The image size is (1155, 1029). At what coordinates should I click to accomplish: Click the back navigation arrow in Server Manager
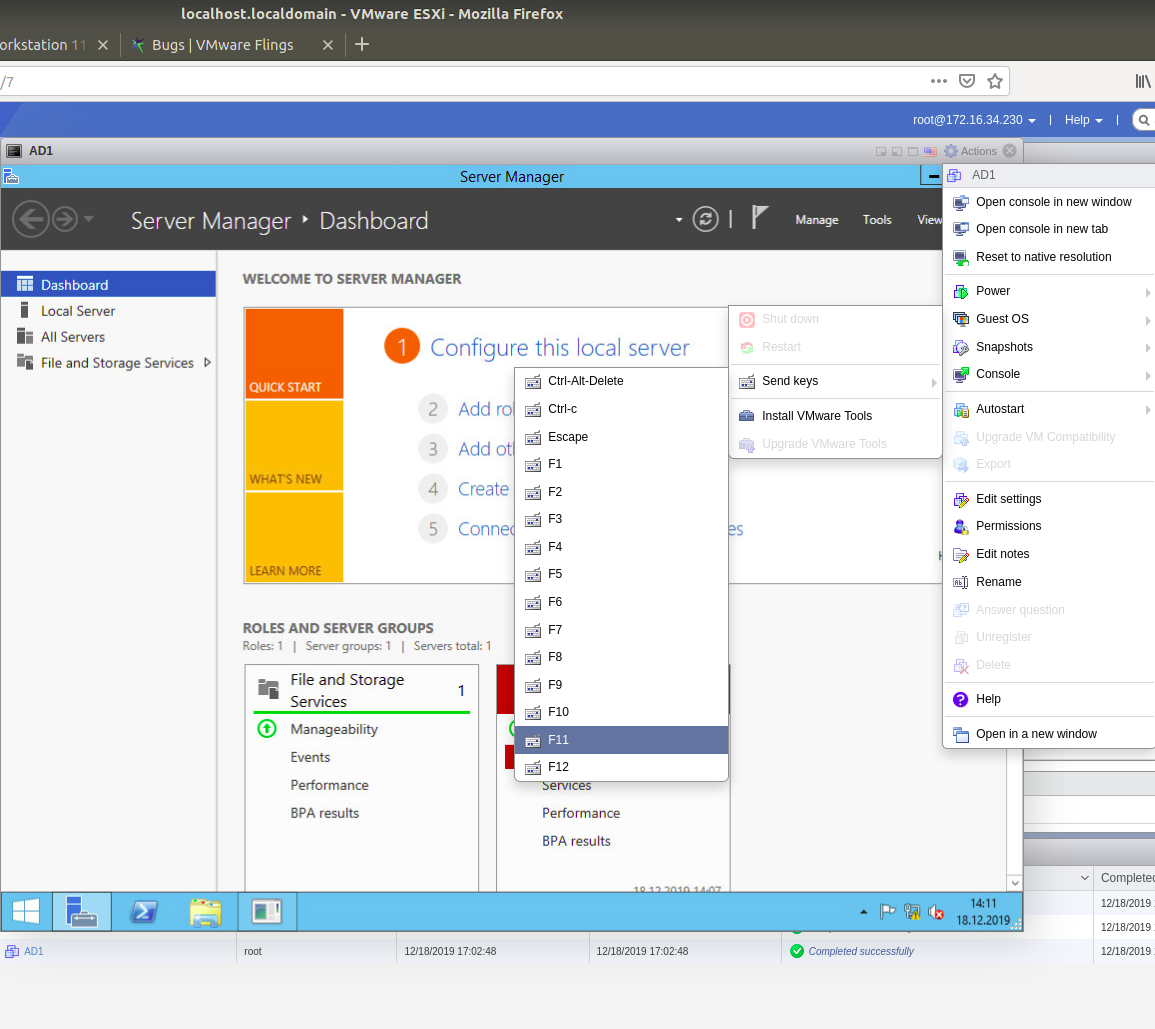coord(31,218)
